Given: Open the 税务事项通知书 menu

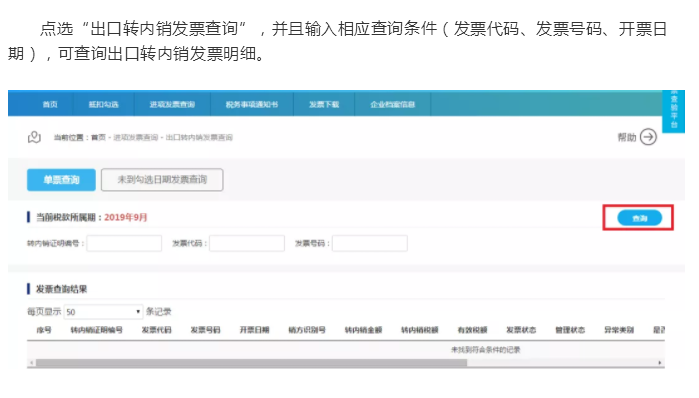Looking at the screenshot, I should (252, 104).
